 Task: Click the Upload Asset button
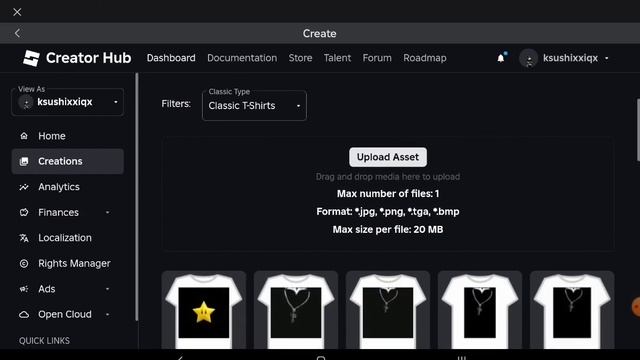point(388,157)
